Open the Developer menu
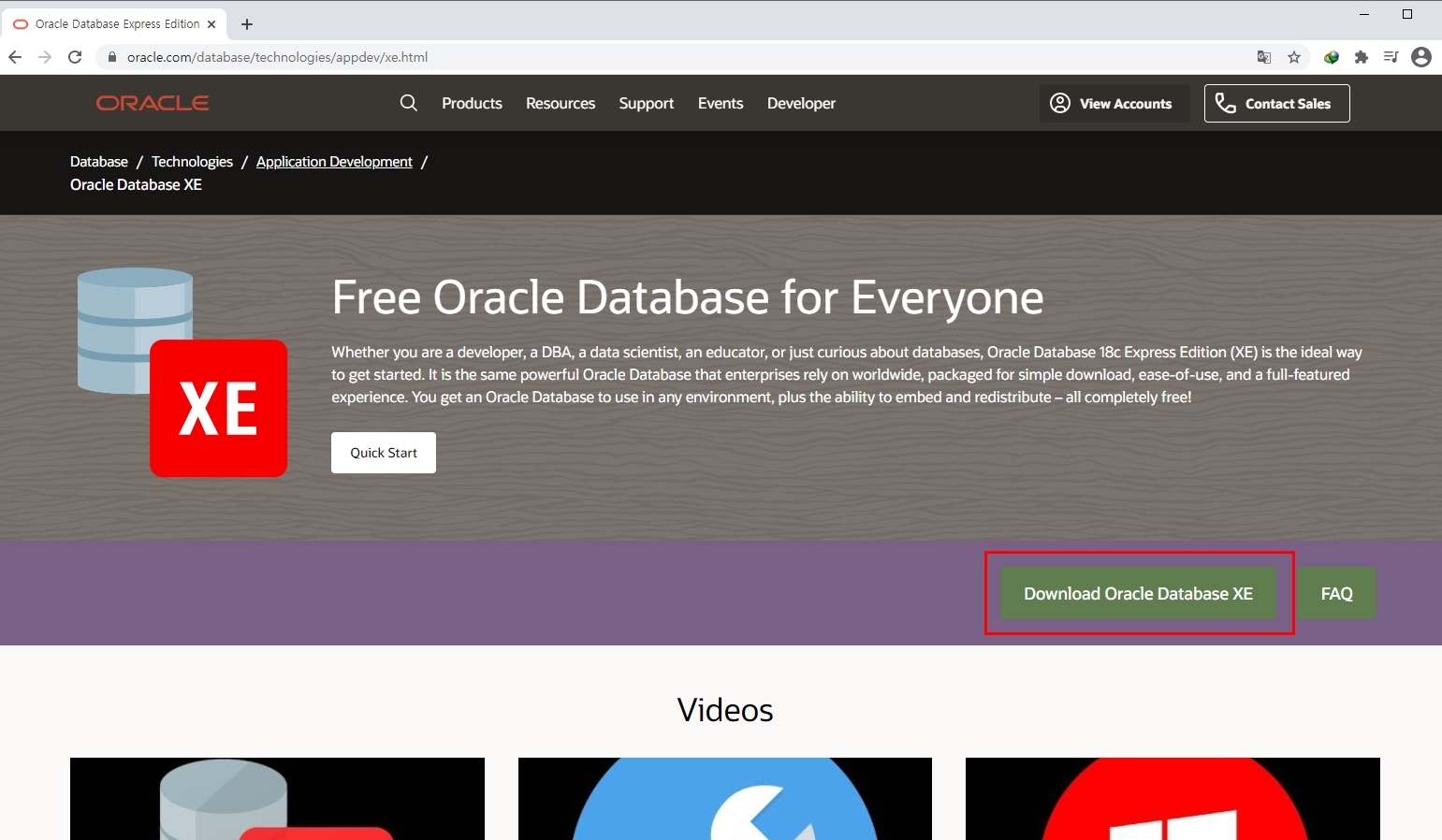Screen dimensions: 1442x840 click(801, 103)
